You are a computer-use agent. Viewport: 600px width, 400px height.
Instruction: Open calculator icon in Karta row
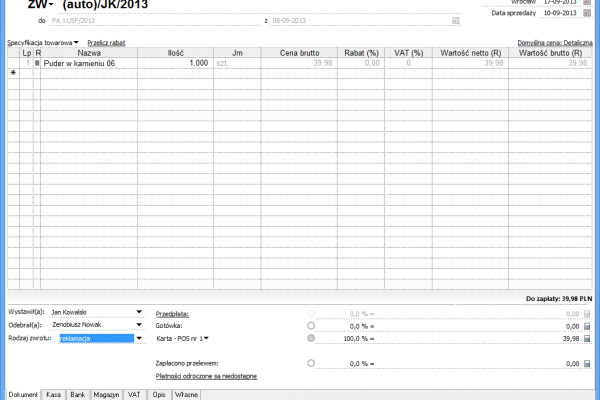(x=587, y=339)
